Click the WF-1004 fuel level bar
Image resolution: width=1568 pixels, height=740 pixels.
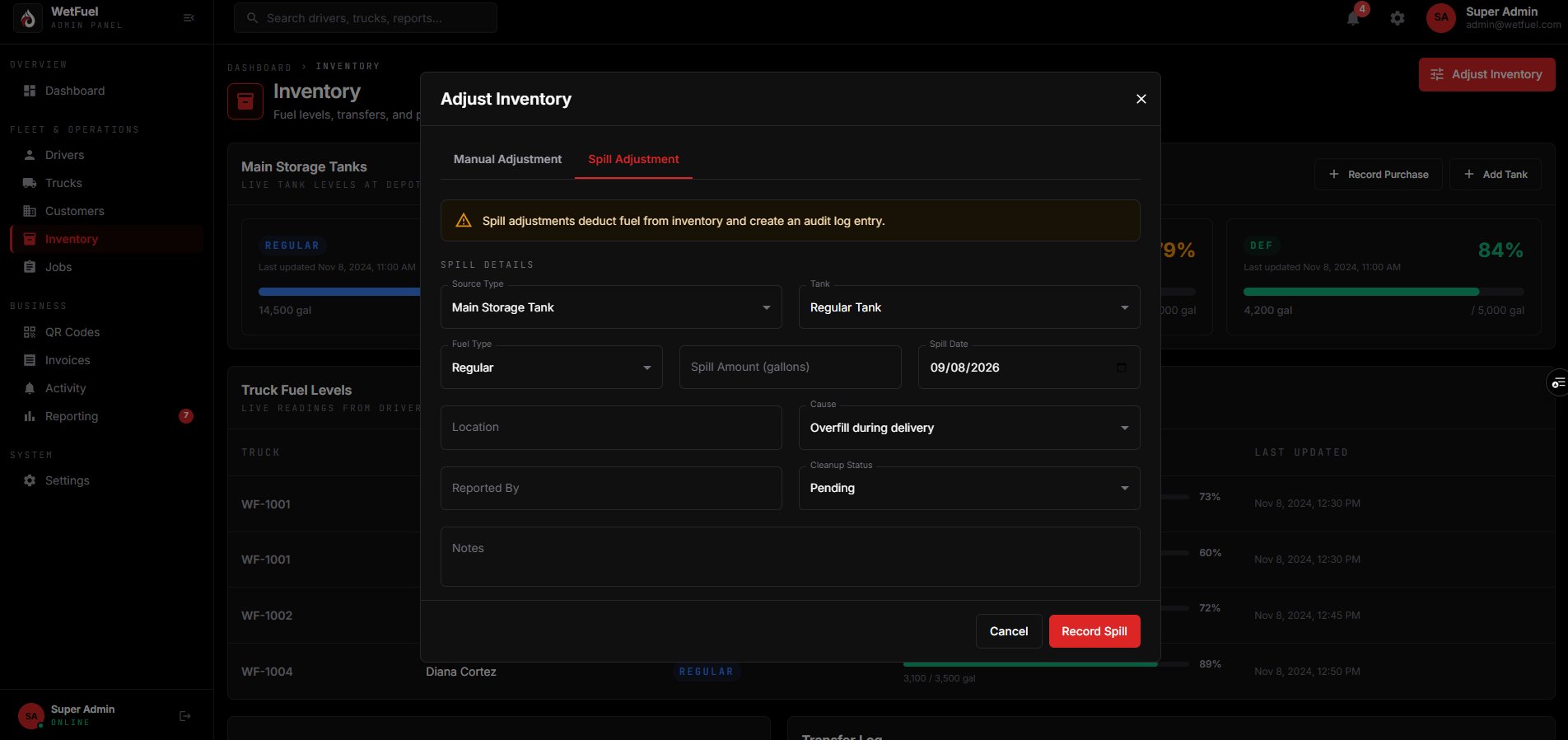[1046, 663]
